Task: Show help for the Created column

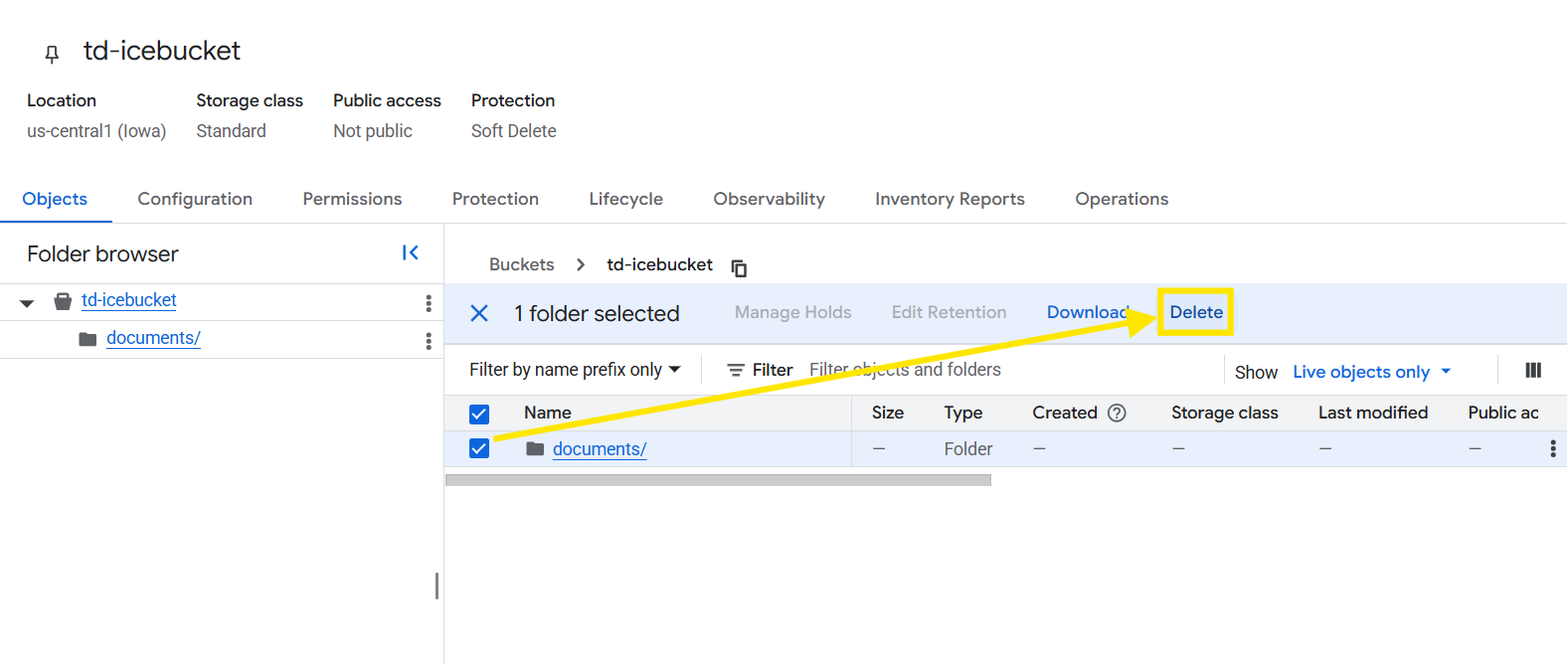Action: pyautogui.click(x=1117, y=413)
